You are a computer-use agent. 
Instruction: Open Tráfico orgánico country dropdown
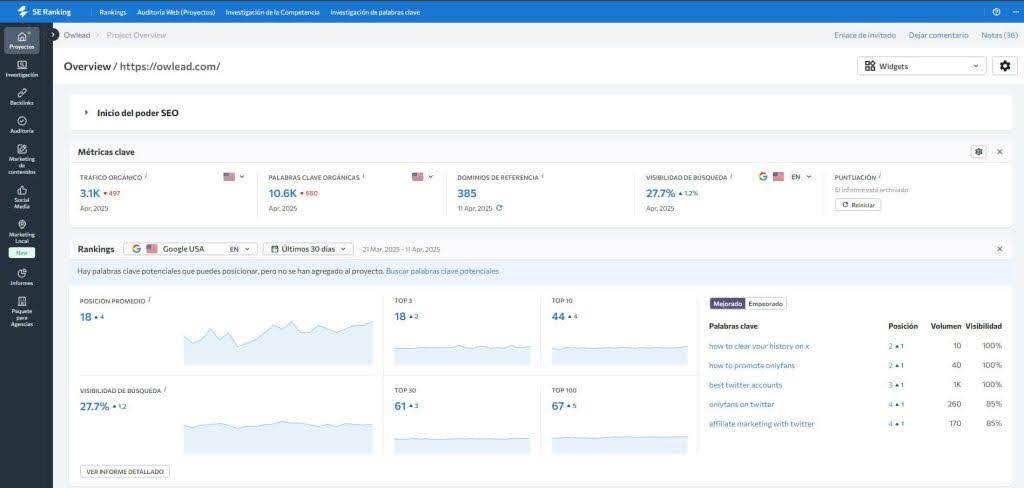pyautogui.click(x=234, y=176)
